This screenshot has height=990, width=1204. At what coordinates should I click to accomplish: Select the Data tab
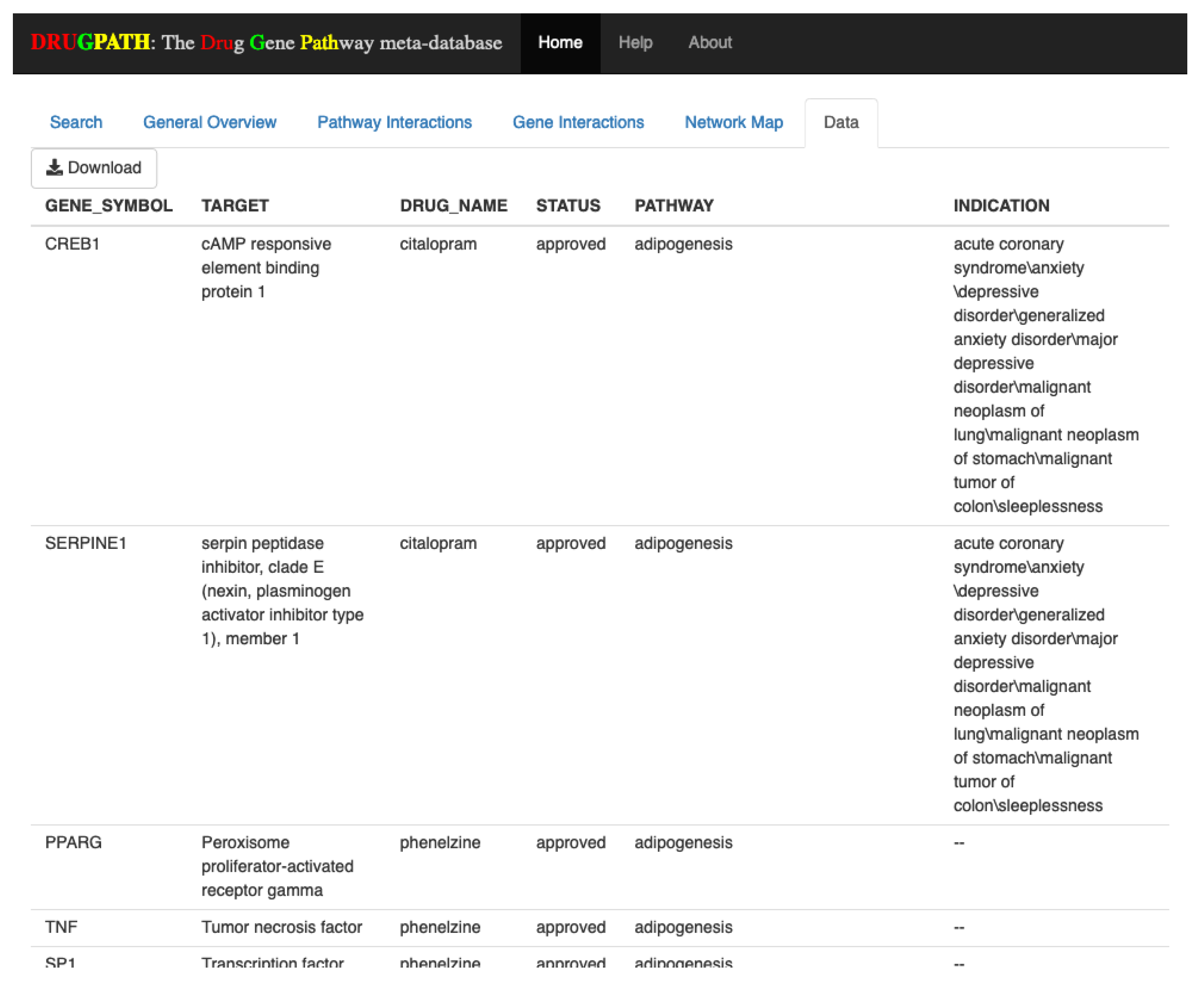(x=840, y=123)
